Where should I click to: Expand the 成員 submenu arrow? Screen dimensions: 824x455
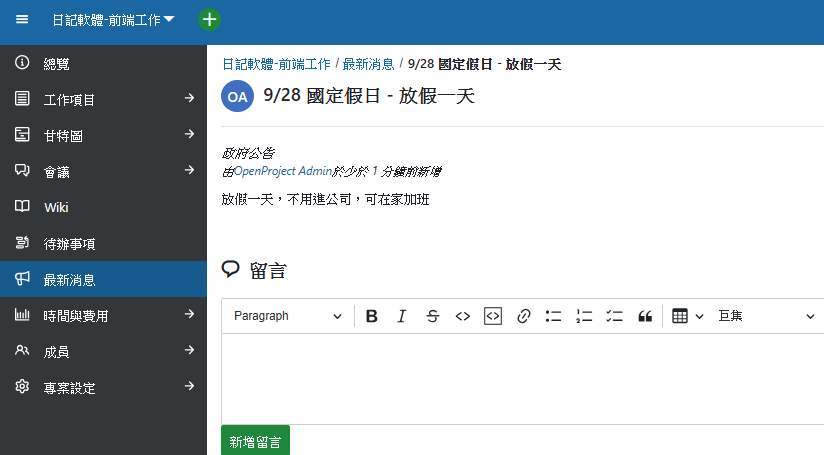(x=190, y=350)
